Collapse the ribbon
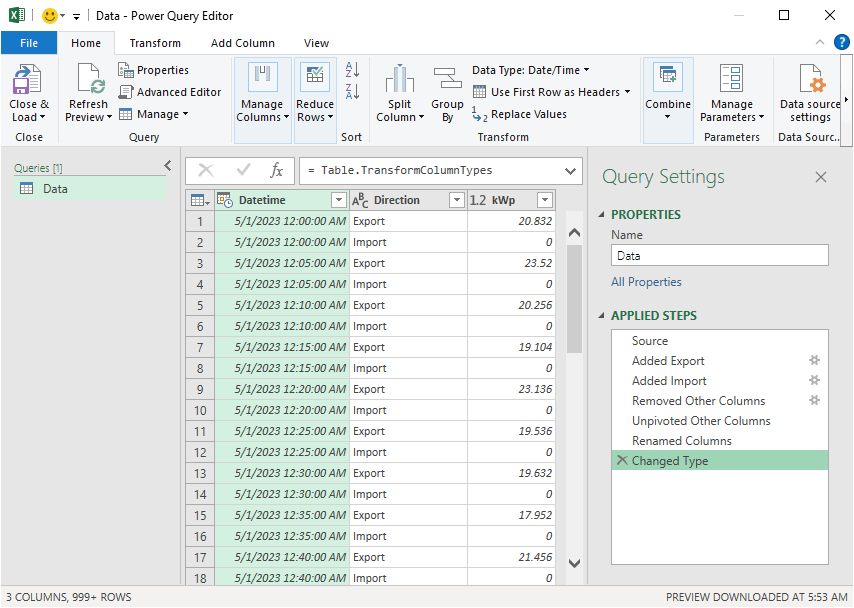This screenshot has width=854, height=608. click(x=820, y=42)
